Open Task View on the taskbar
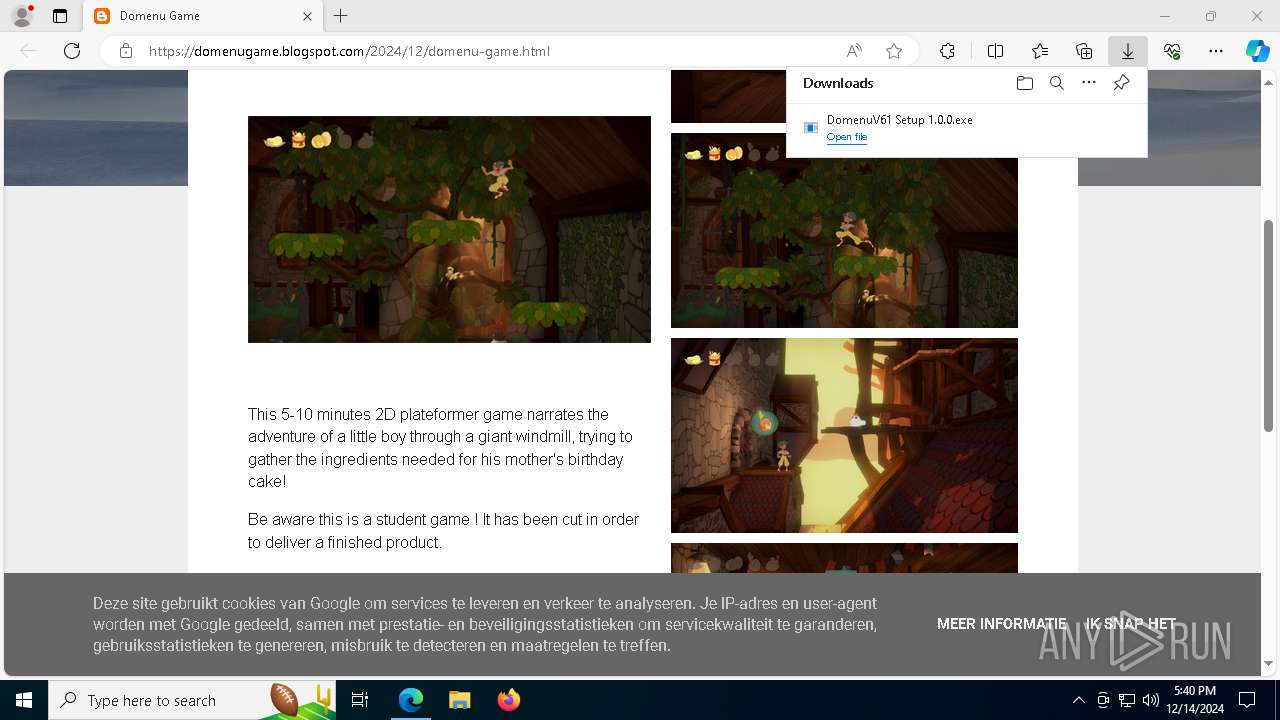 (360, 700)
